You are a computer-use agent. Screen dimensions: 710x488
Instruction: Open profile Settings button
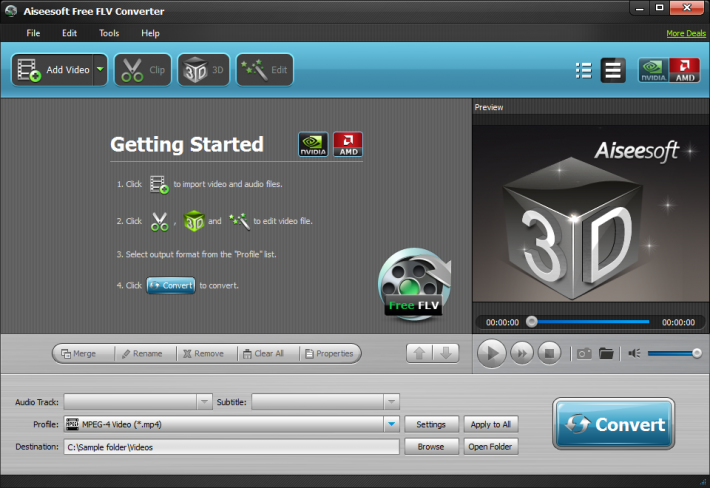point(431,424)
